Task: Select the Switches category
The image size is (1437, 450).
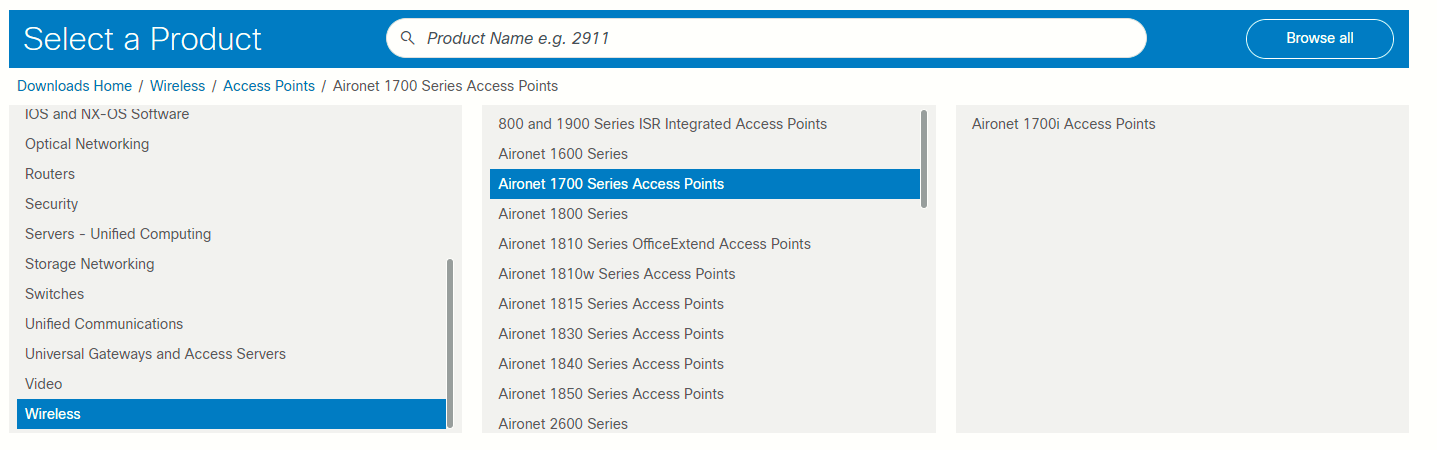Action: pos(54,294)
